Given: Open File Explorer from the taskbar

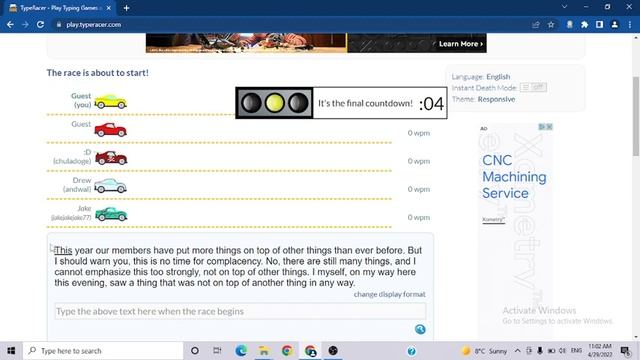Looking at the screenshot, I should pyautogui.click(x=264, y=351).
